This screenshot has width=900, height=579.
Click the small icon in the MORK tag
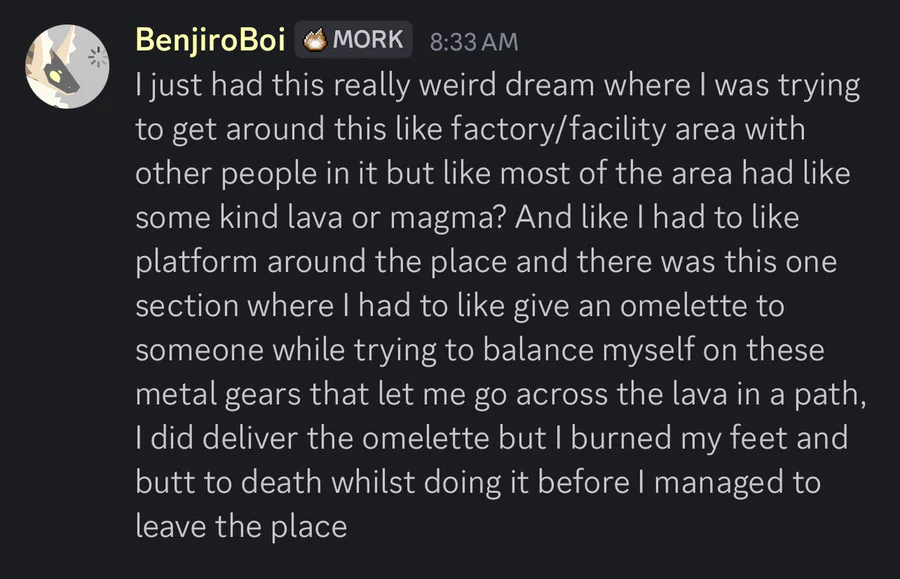pos(315,40)
